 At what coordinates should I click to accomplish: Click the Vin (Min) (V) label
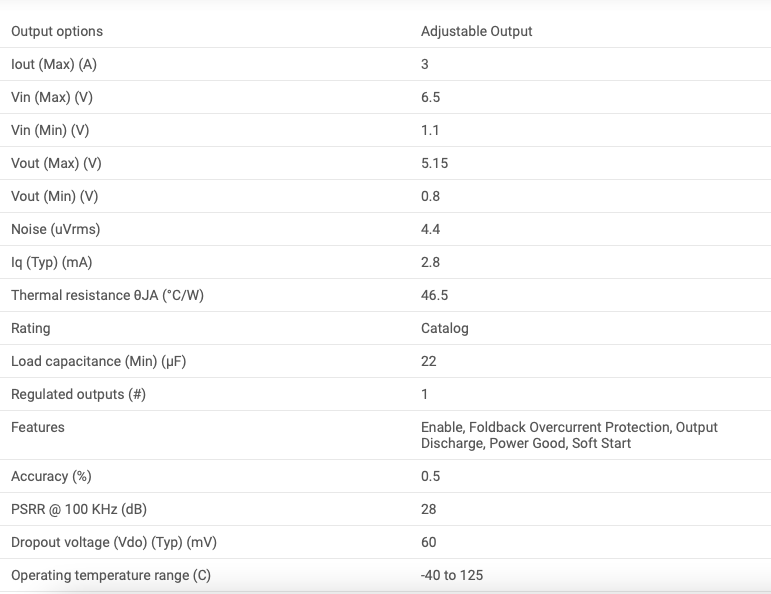click(50, 130)
